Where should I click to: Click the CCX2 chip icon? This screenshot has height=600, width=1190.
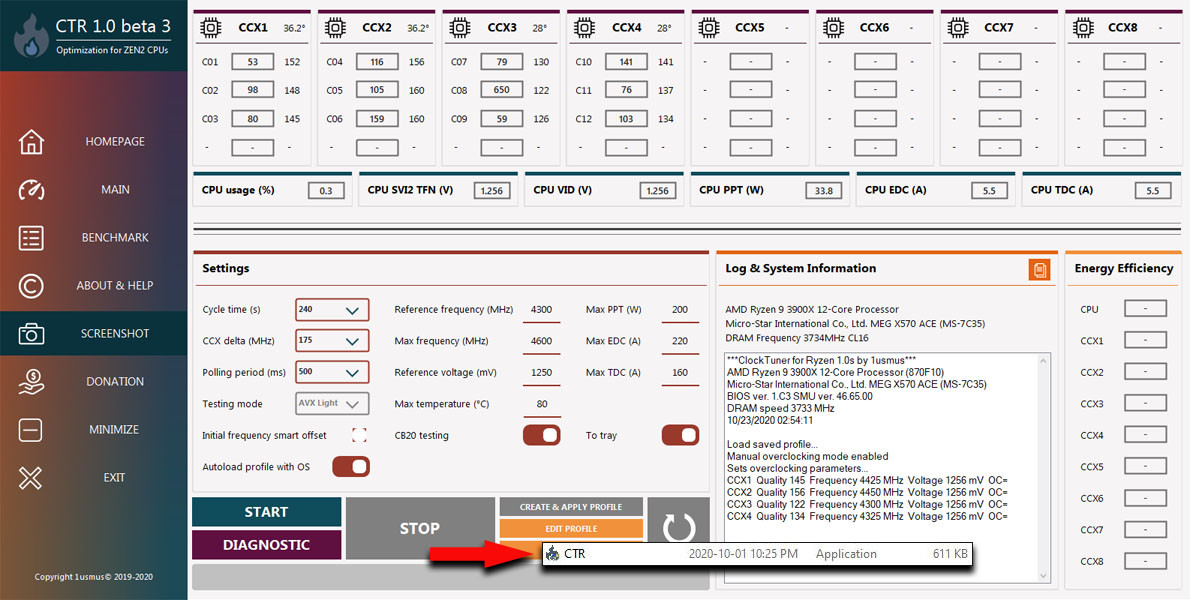pos(335,27)
